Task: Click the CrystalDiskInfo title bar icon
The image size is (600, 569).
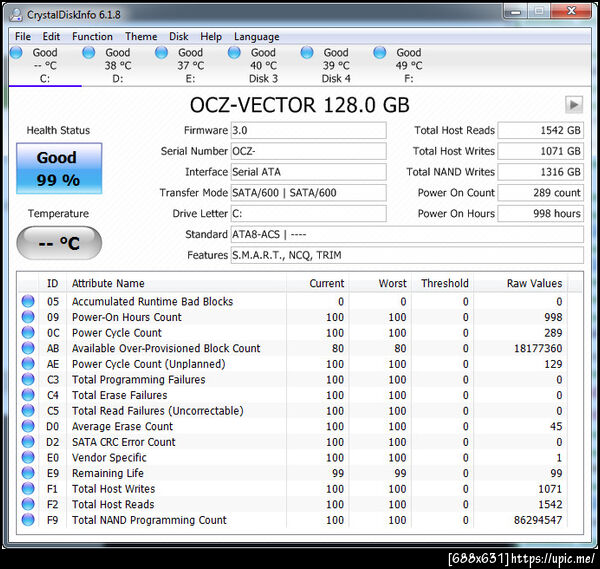Action: click(16, 15)
